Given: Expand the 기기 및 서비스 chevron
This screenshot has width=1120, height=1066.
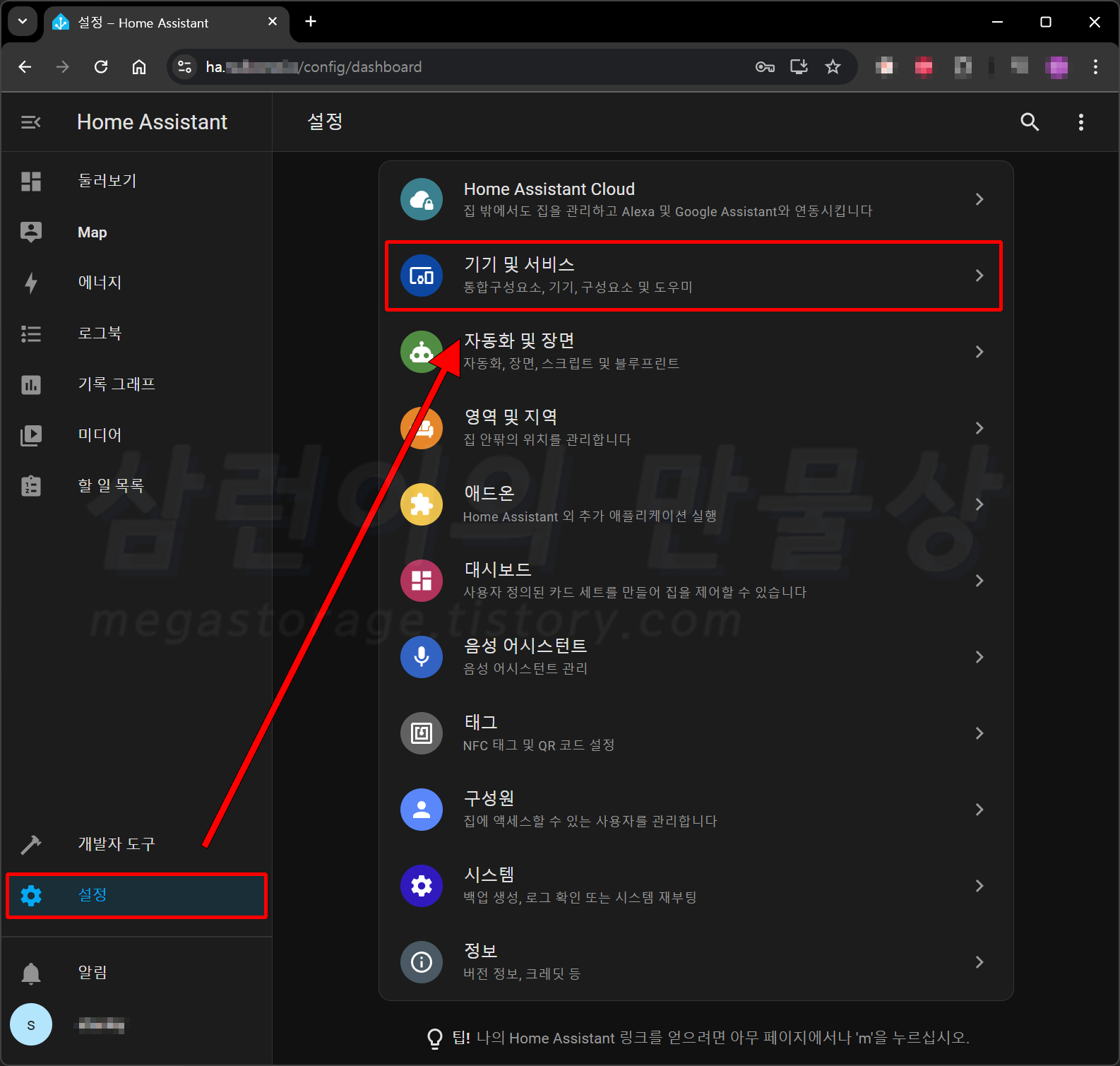Looking at the screenshot, I should 979,276.
